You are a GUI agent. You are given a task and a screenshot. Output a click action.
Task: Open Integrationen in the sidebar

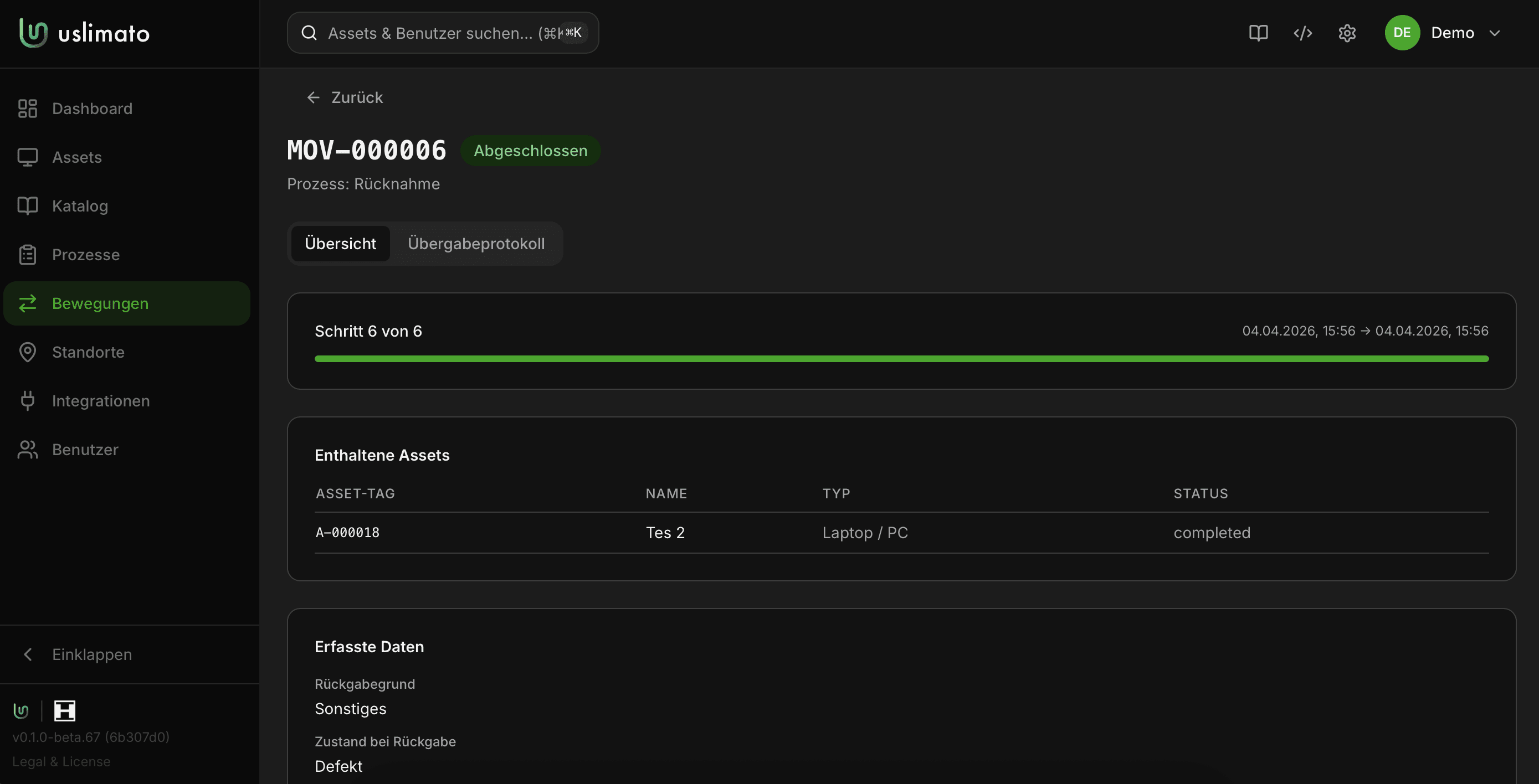pos(127,401)
